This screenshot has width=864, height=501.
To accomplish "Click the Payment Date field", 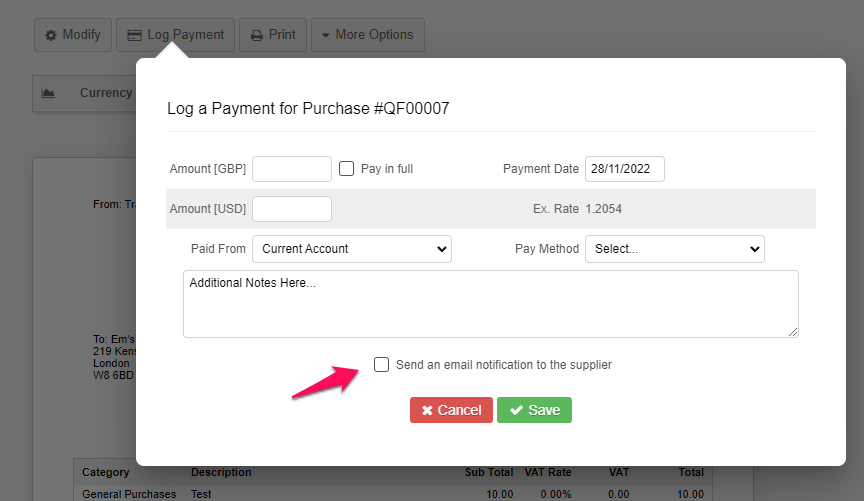I will tap(625, 169).
